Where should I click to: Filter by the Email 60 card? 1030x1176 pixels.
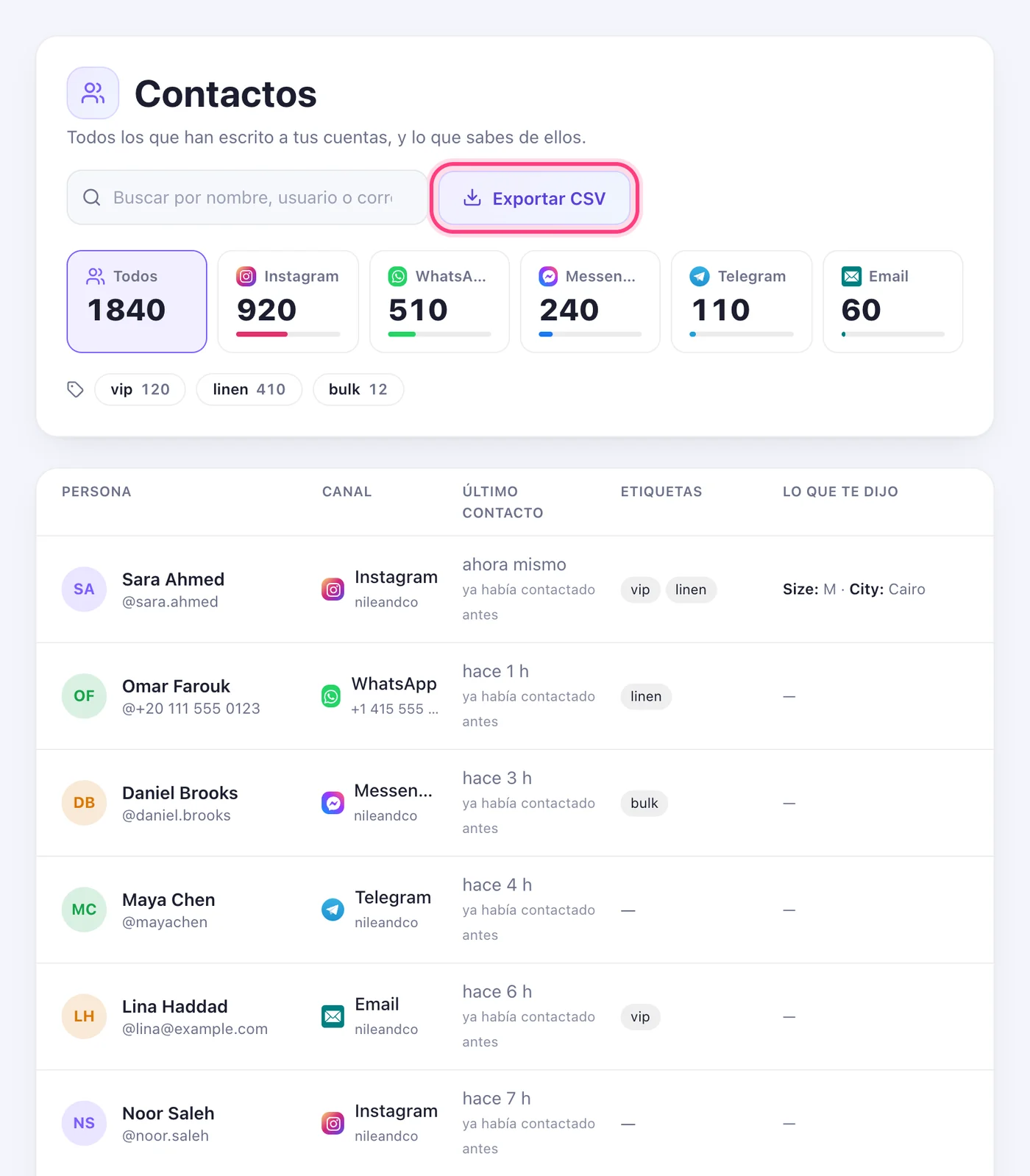pos(893,302)
